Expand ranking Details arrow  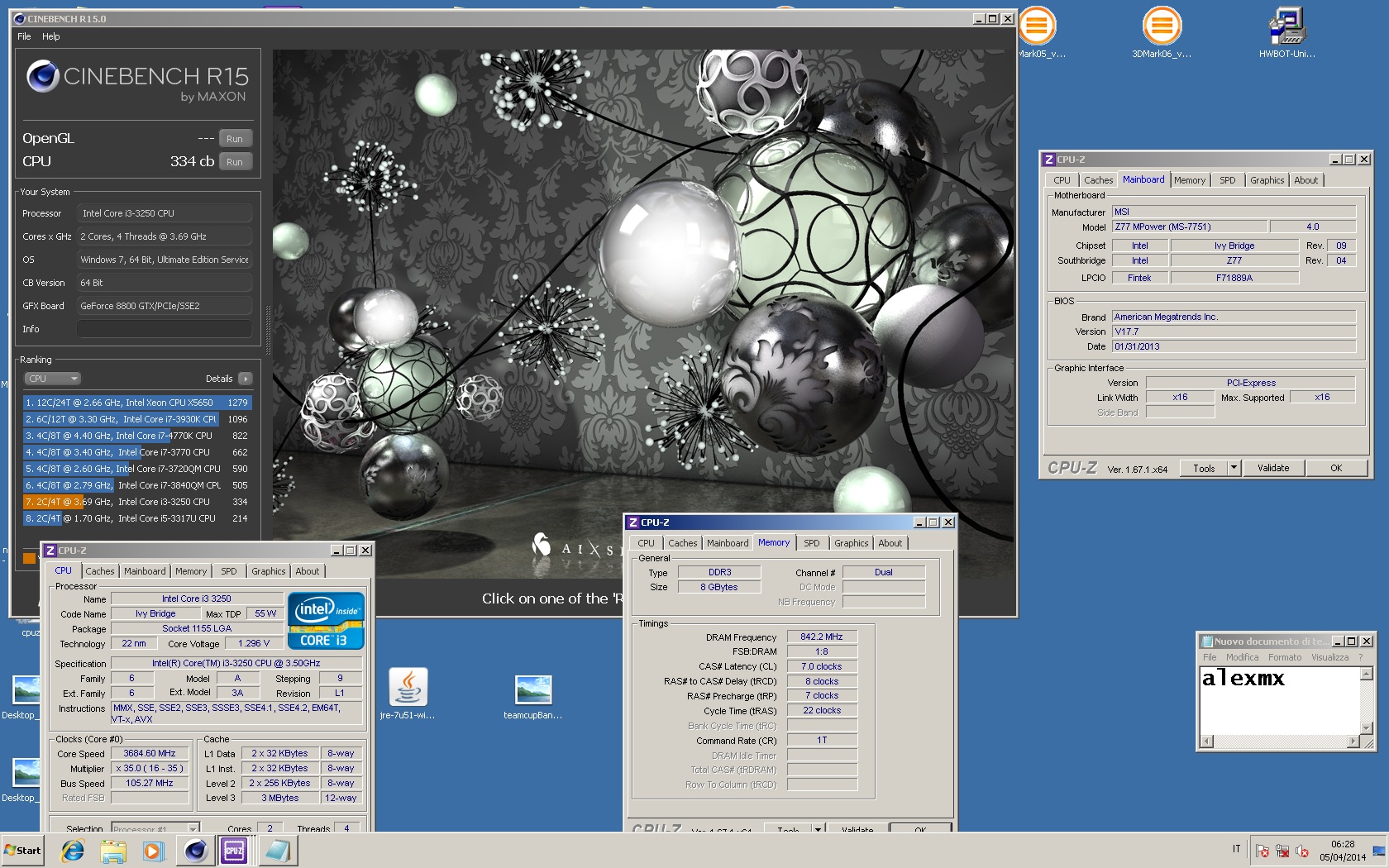point(245,379)
